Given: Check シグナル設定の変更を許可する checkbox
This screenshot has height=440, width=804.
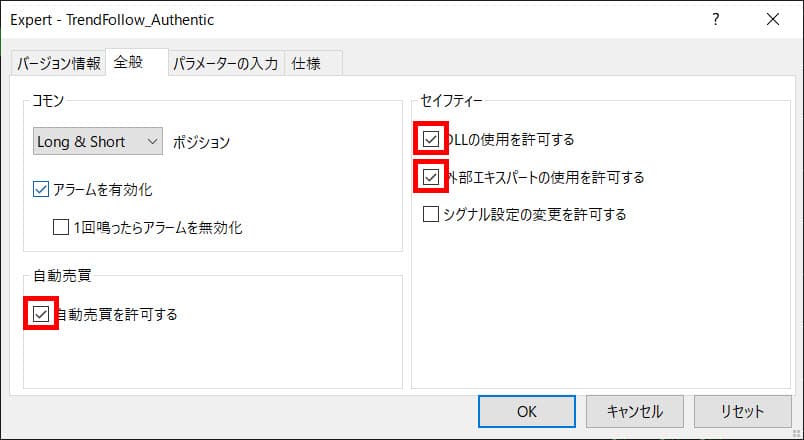Looking at the screenshot, I should [x=431, y=214].
